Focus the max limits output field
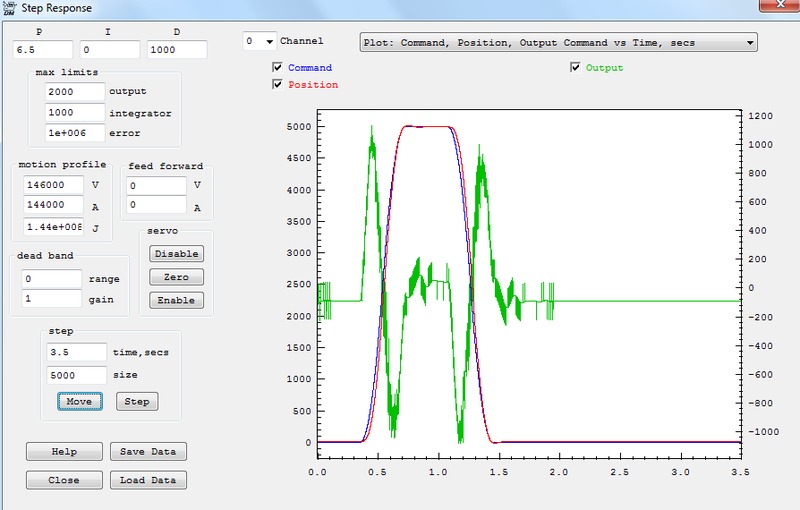 point(75,91)
